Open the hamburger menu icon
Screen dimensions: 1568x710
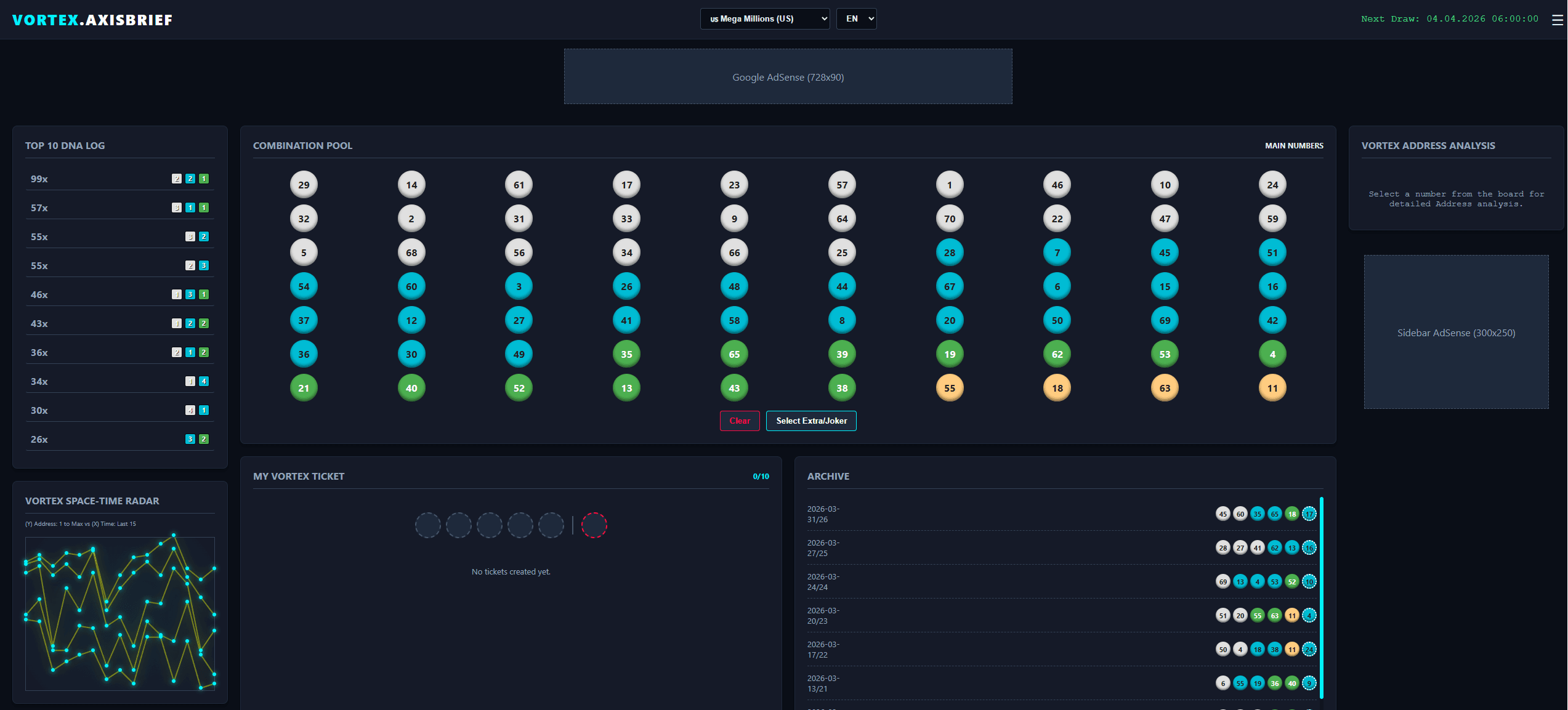[1557, 20]
